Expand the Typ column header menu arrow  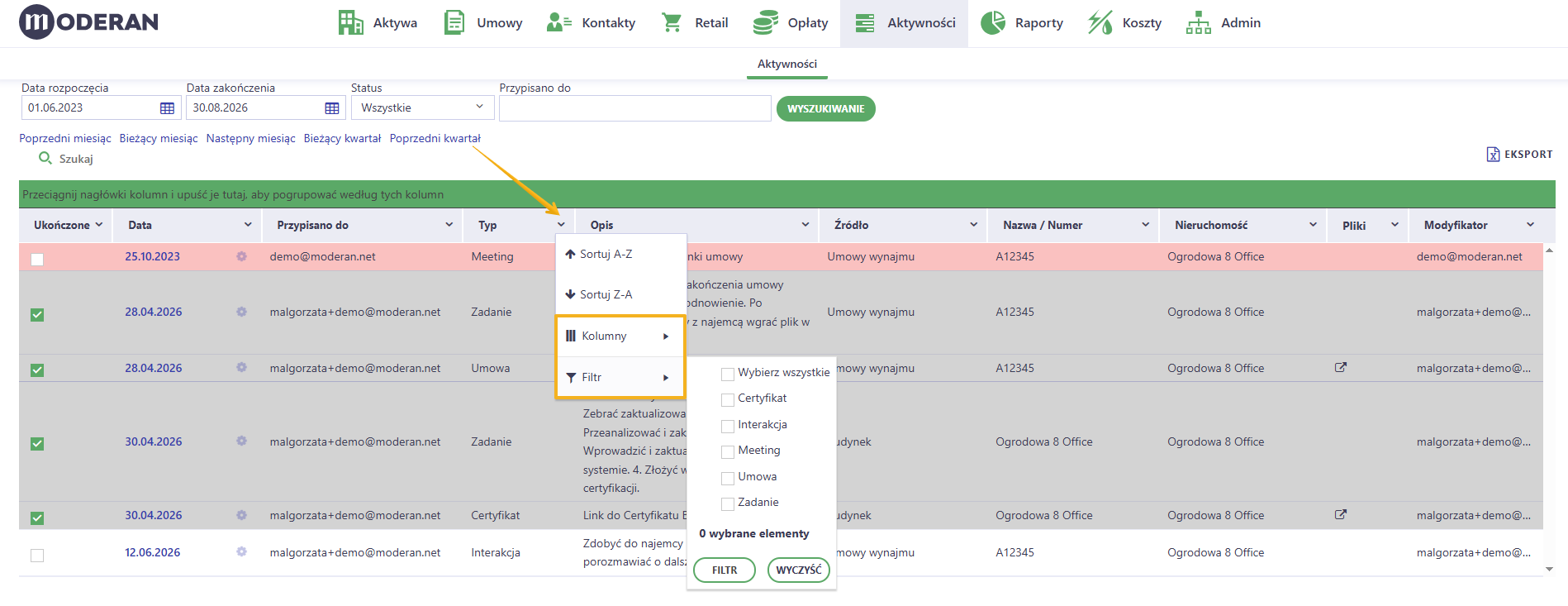pos(561,225)
